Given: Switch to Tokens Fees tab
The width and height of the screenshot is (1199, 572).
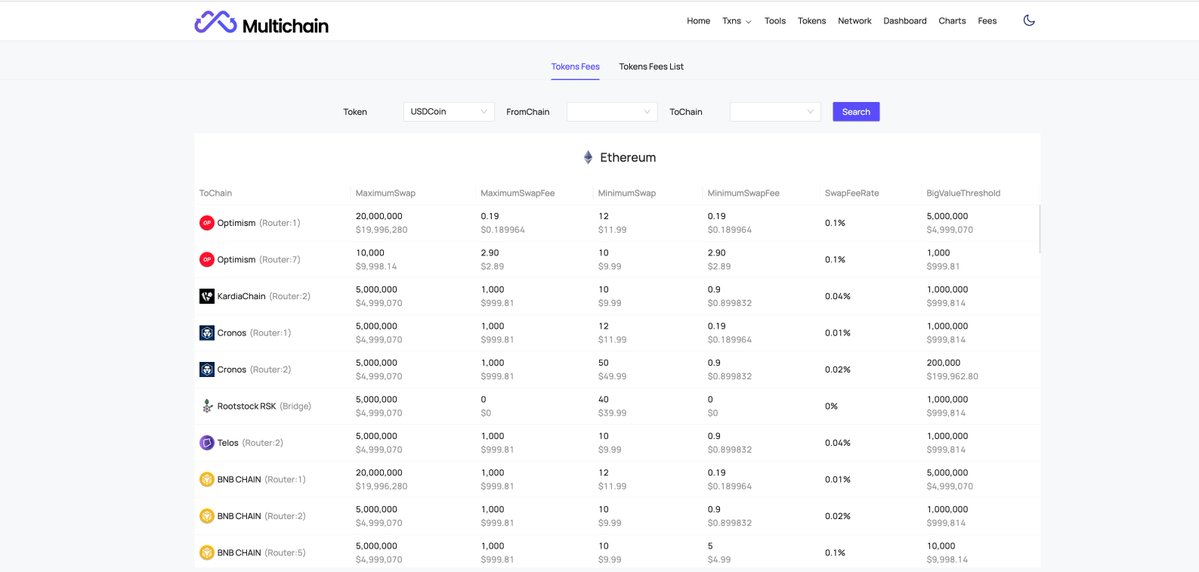Looking at the screenshot, I should pyautogui.click(x=575, y=67).
